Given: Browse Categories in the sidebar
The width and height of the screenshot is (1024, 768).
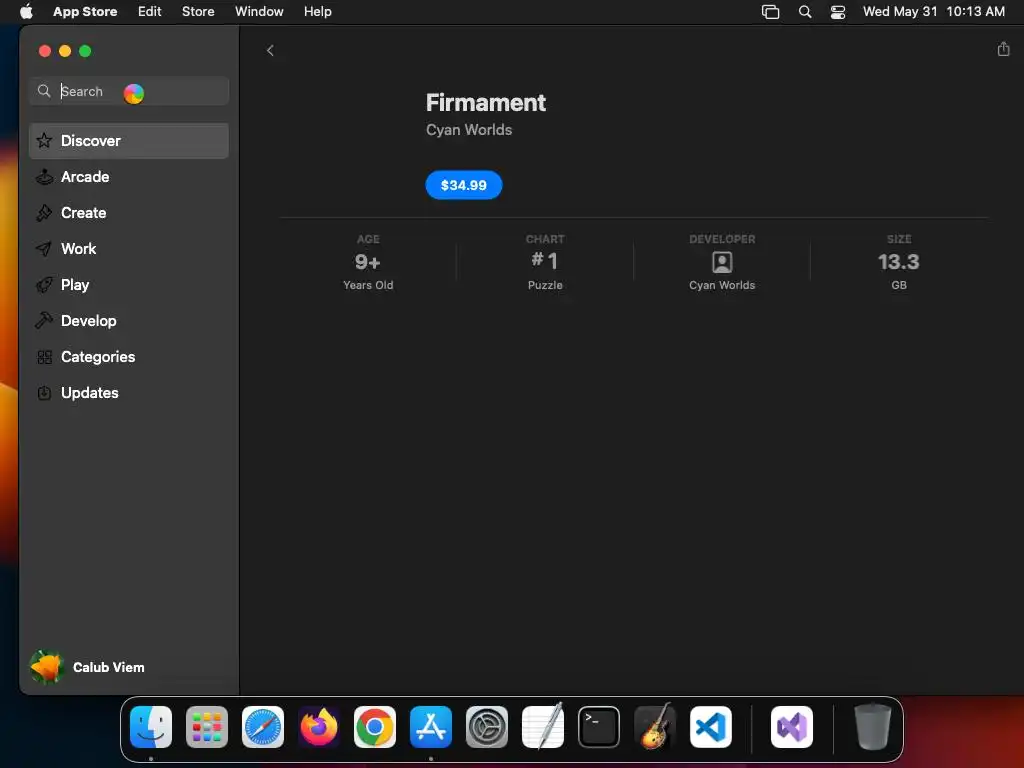Looking at the screenshot, I should (129, 357).
